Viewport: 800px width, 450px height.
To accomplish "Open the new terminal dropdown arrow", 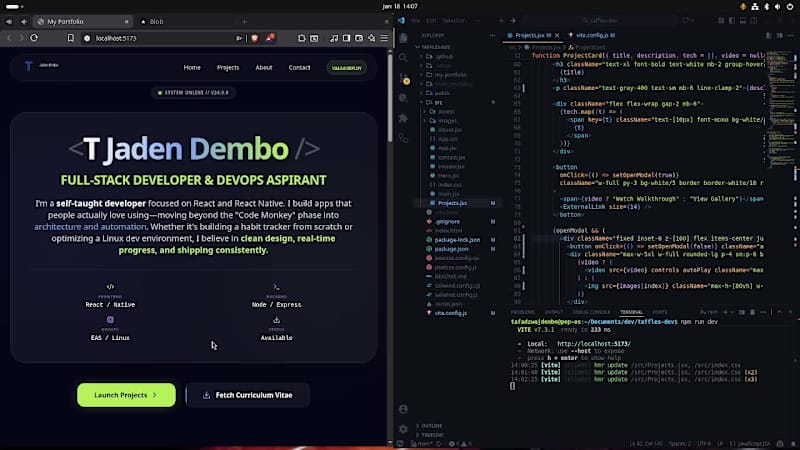I will click(x=732, y=312).
